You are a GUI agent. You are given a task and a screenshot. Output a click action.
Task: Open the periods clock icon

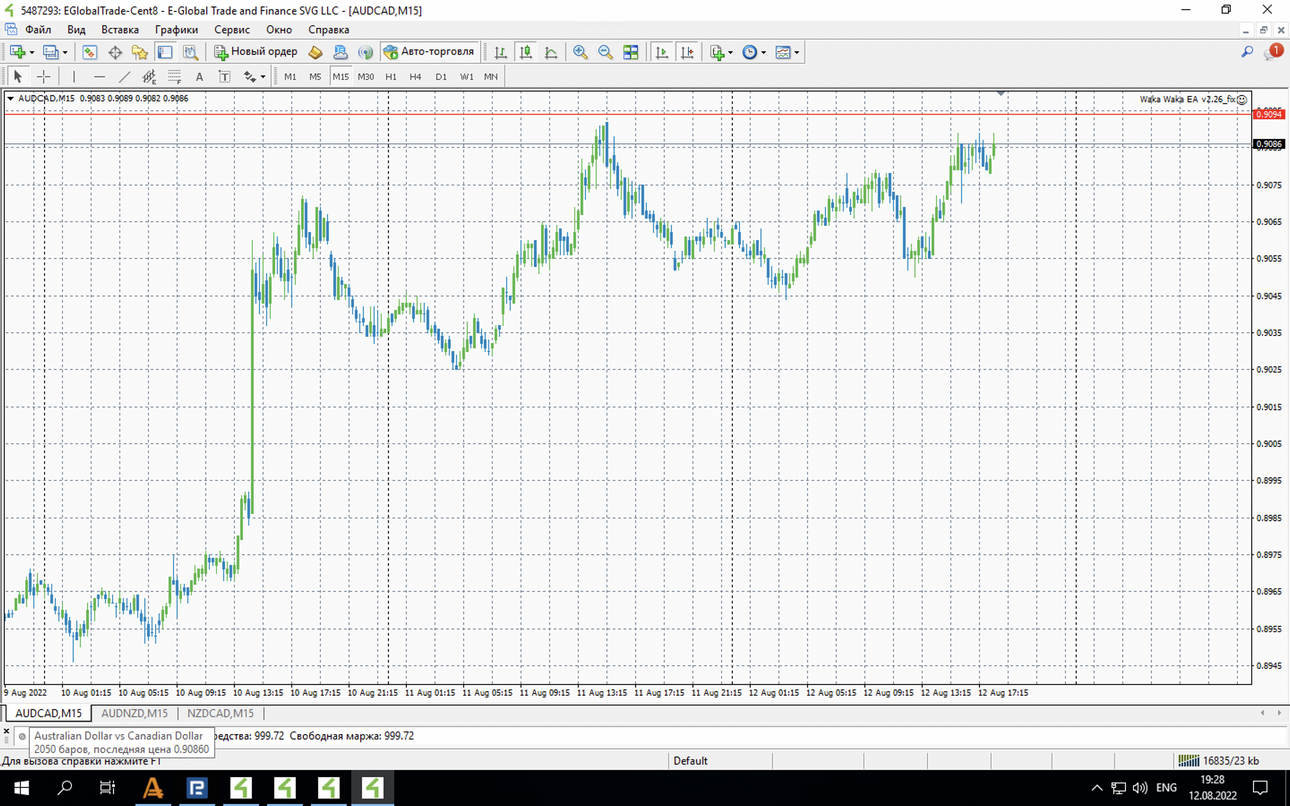750,52
